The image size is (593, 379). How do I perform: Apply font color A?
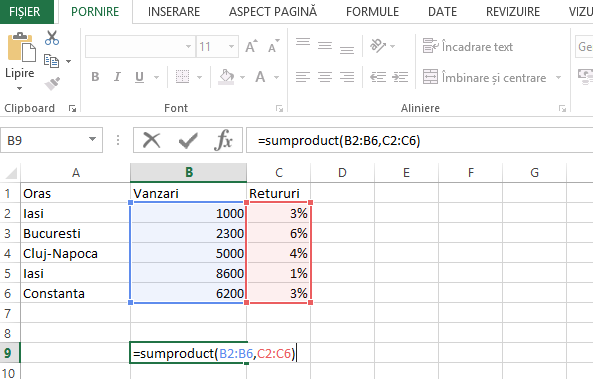point(260,77)
